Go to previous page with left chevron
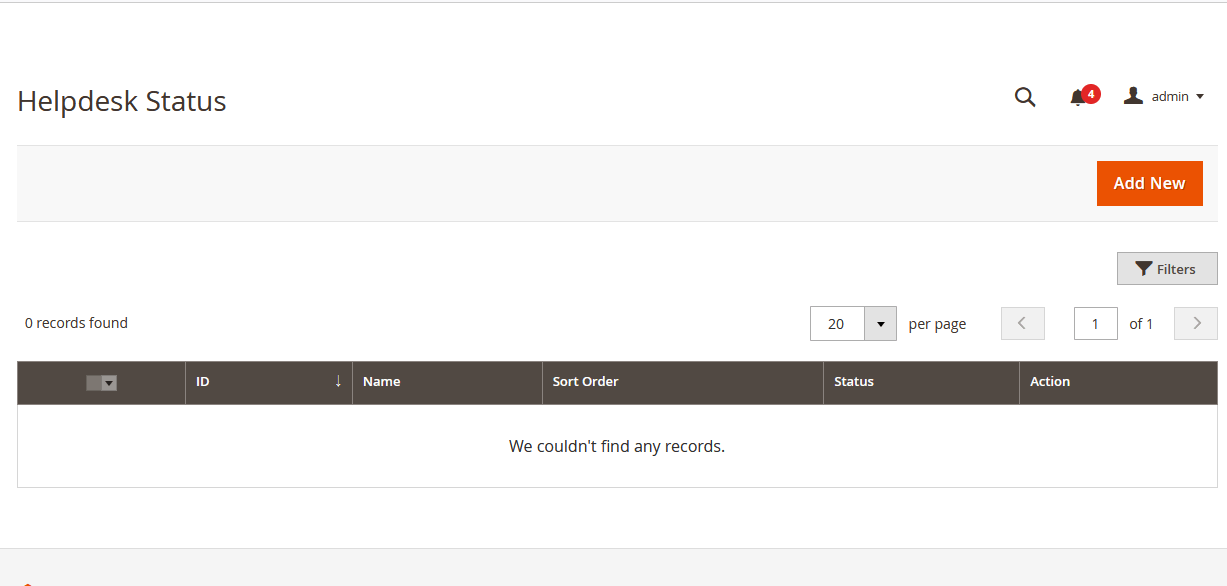 (x=1022, y=323)
